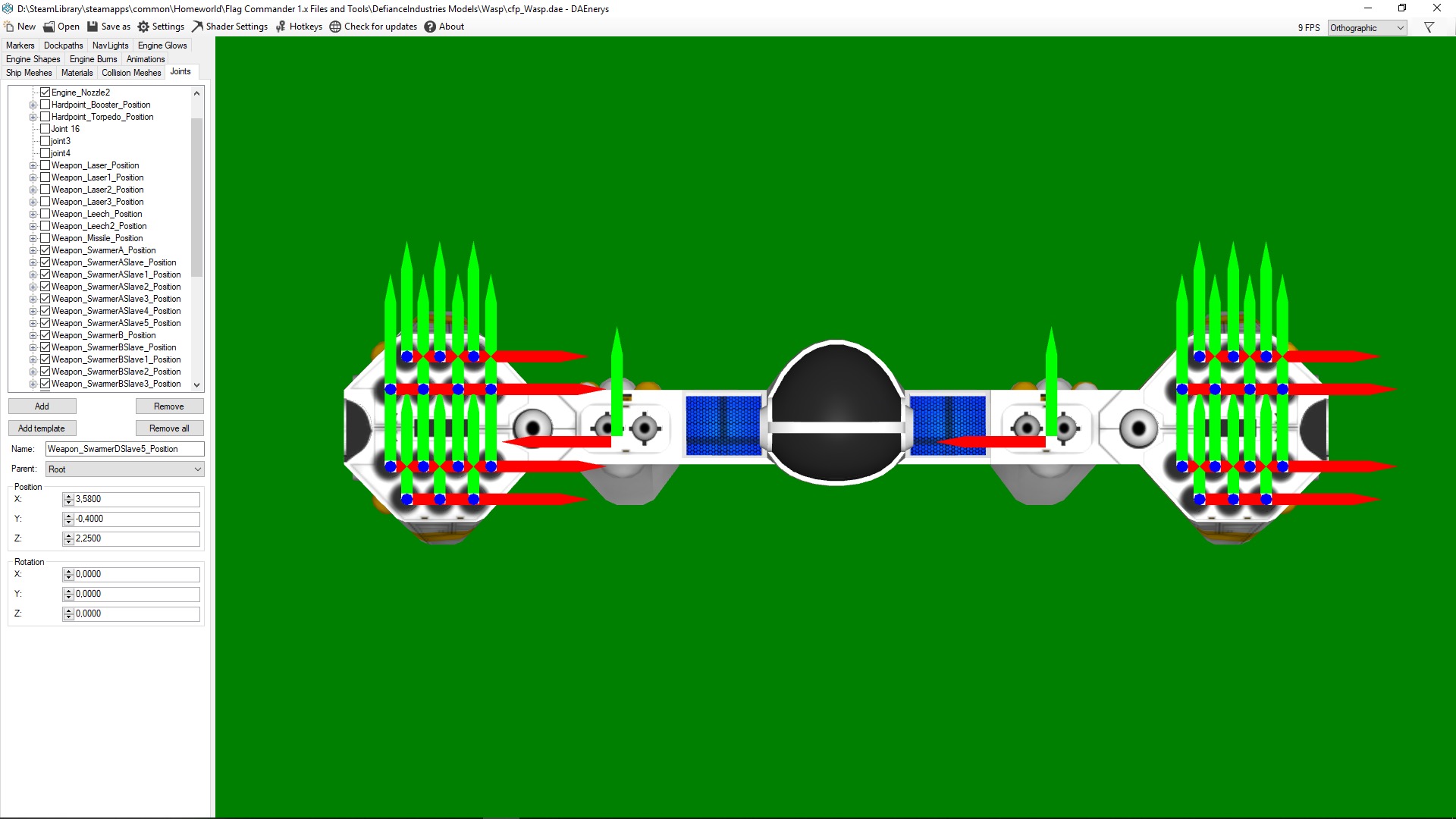Switch to the Collision Meshes tab
1456x819 pixels.
[x=131, y=73]
